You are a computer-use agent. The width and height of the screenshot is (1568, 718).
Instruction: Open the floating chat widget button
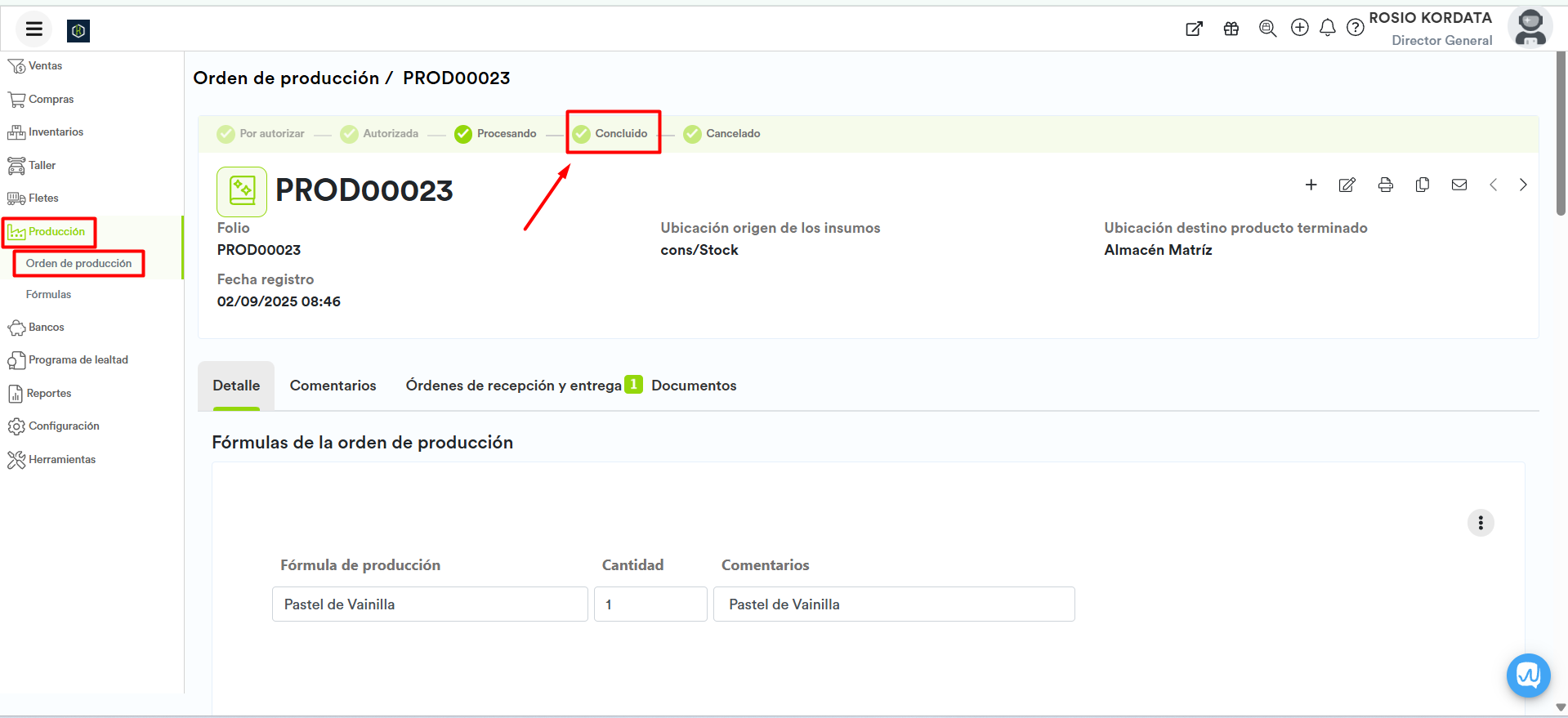coord(1528,675)
